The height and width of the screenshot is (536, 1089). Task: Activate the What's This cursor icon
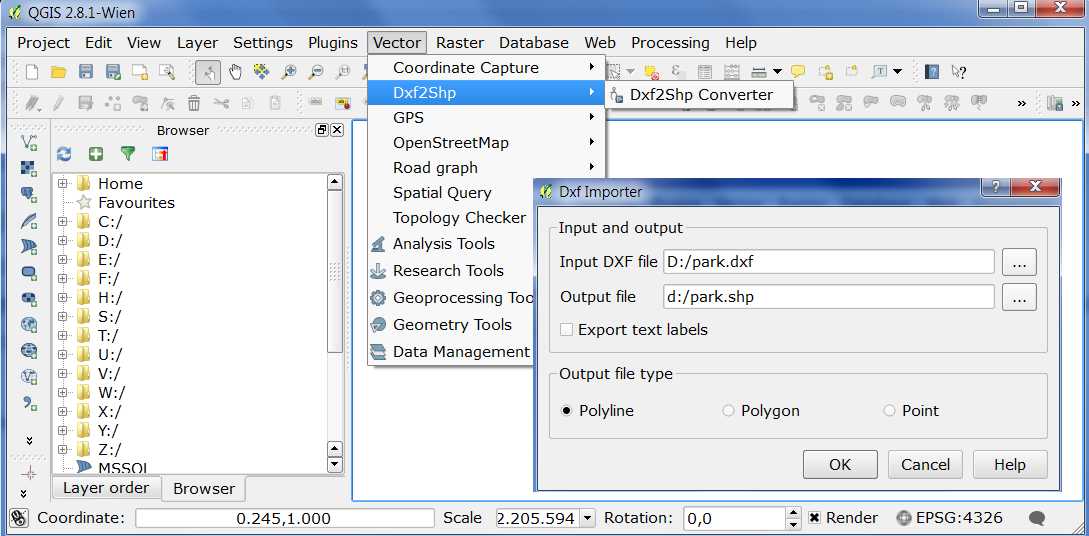click(x=958, y=72)
